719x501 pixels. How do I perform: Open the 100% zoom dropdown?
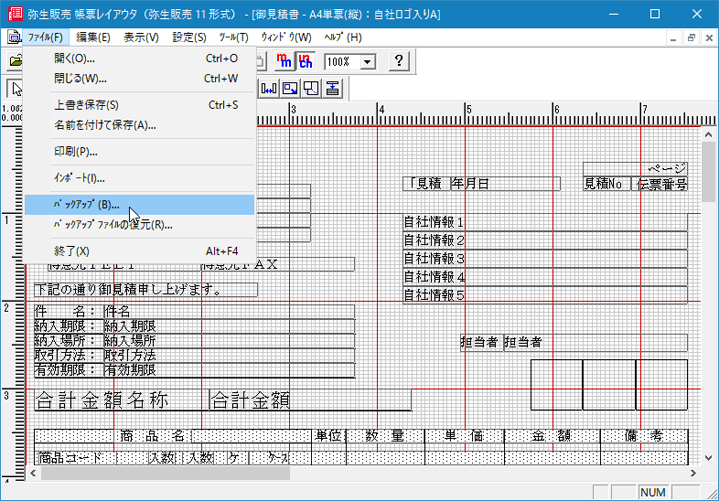[367, 61]
